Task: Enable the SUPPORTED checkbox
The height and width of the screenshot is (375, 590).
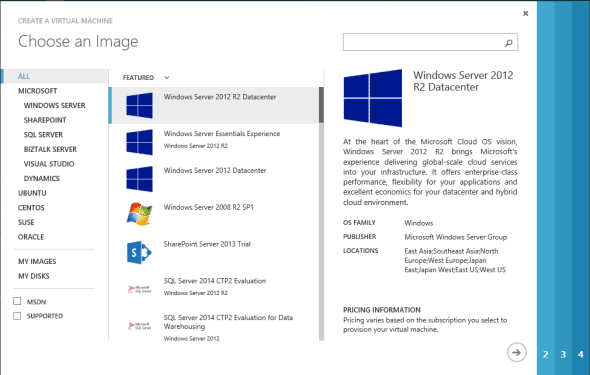Action: coord(17,316)
